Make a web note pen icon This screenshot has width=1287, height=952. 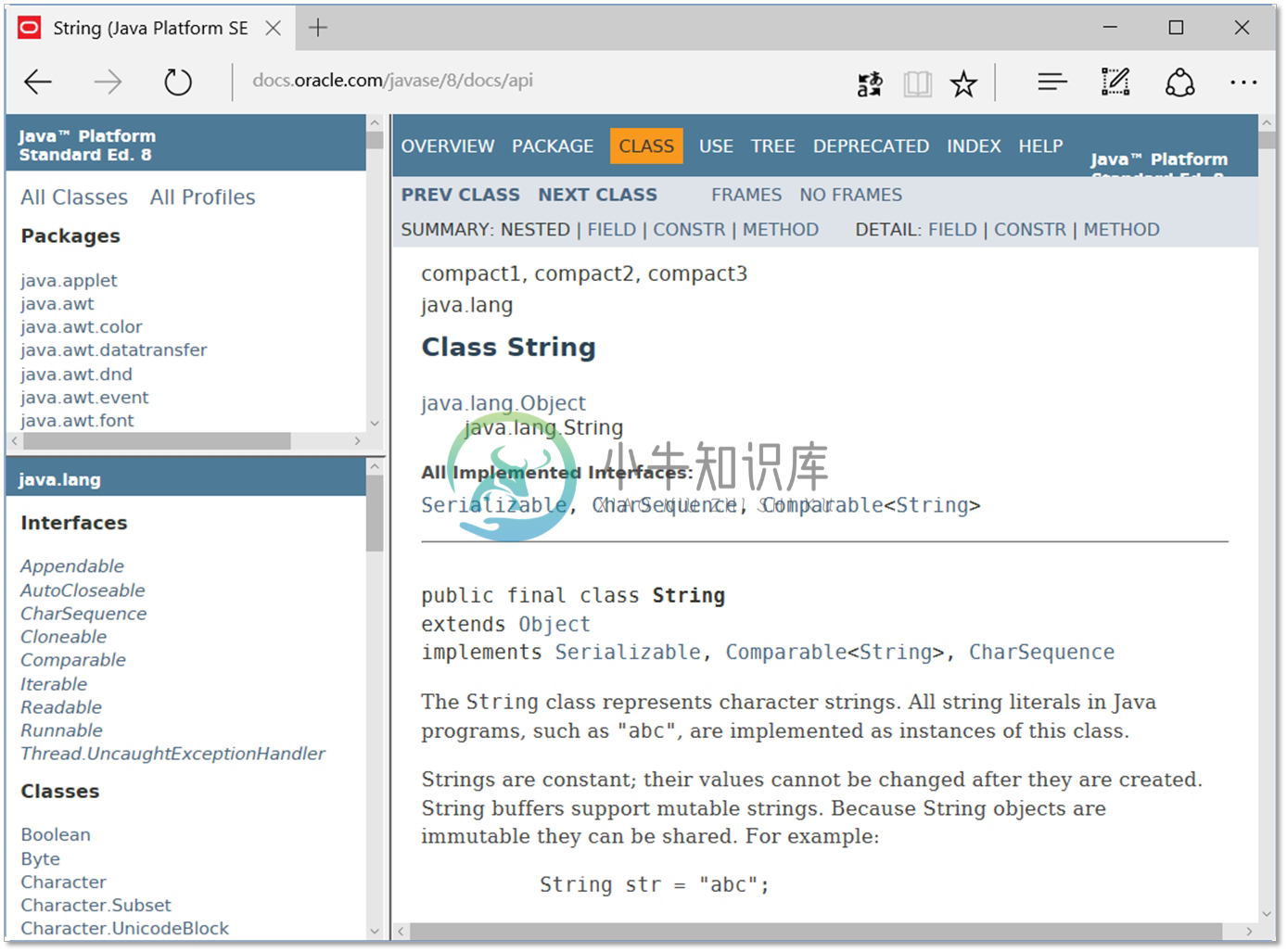coord(1115,83)
